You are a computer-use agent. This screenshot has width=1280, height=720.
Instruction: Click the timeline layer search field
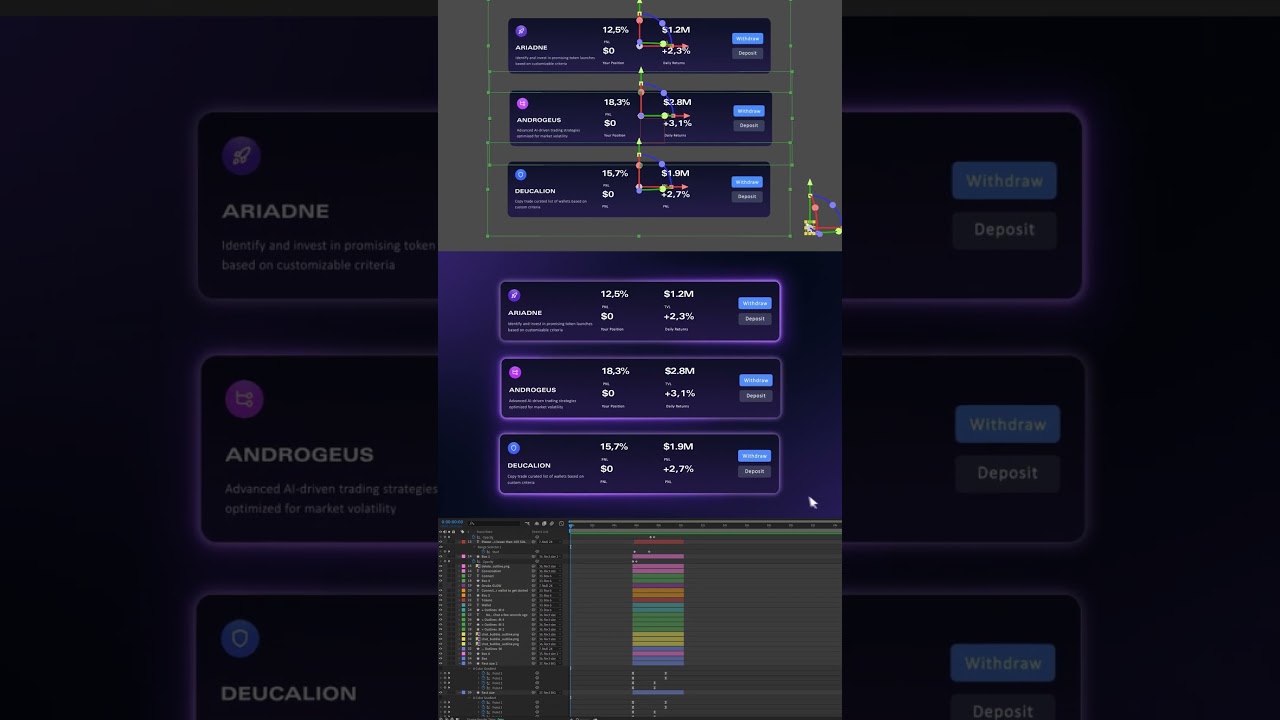[x=494, y=523]
